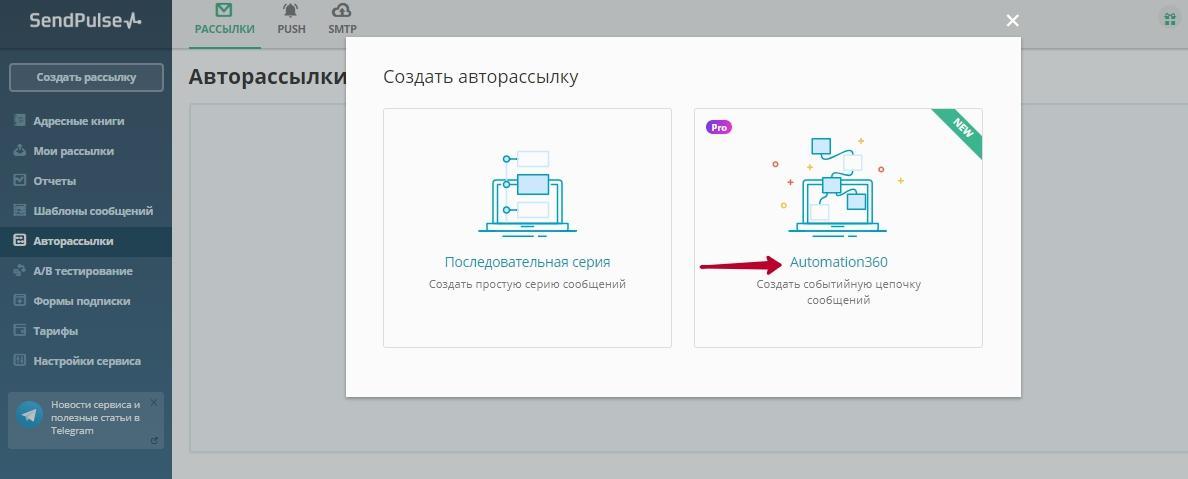Open Отчеты section
This screenshot has height=479, width=1188.
pyautogui.click(x=55, y=181)
